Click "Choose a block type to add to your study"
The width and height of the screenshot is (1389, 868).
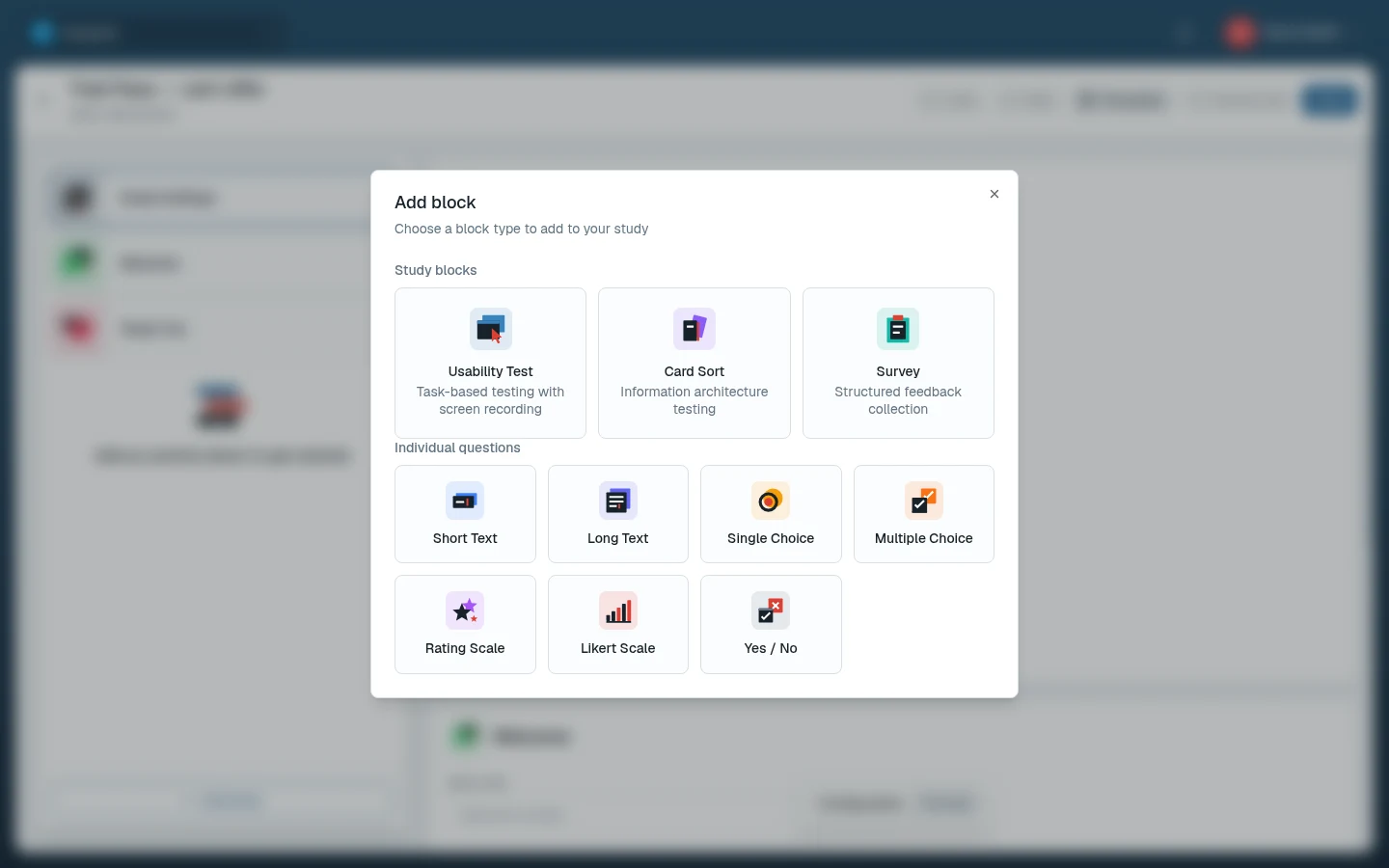tap(521, 229)
